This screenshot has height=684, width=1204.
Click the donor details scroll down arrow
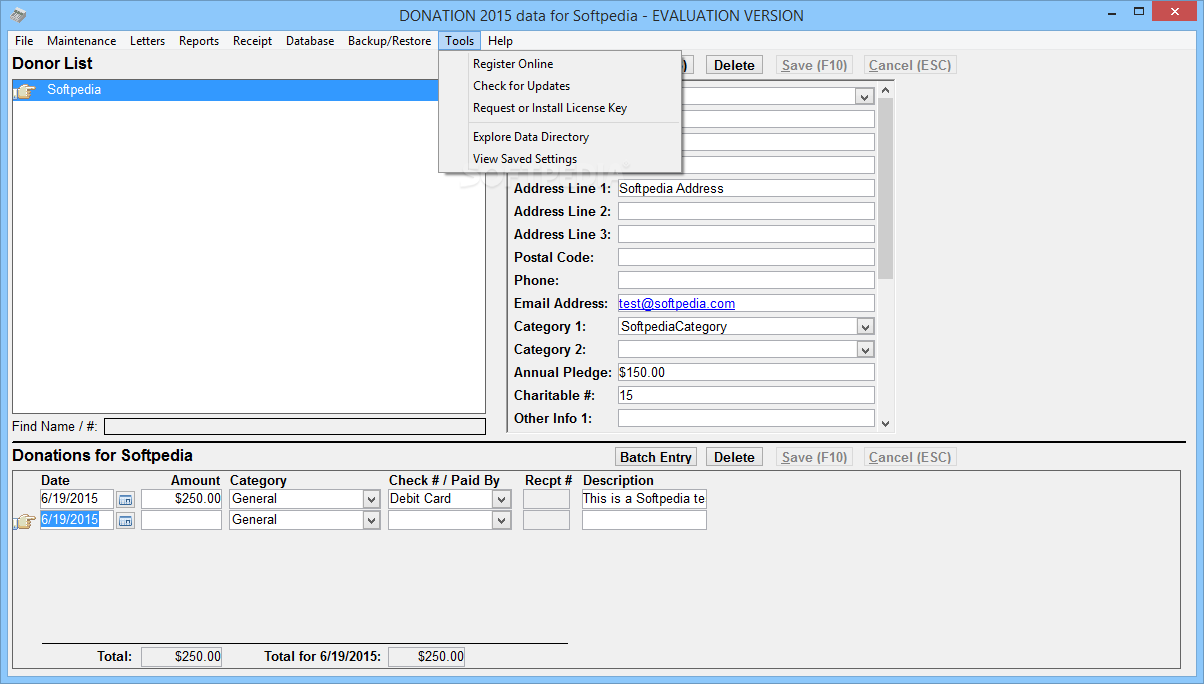coord(886,424)
